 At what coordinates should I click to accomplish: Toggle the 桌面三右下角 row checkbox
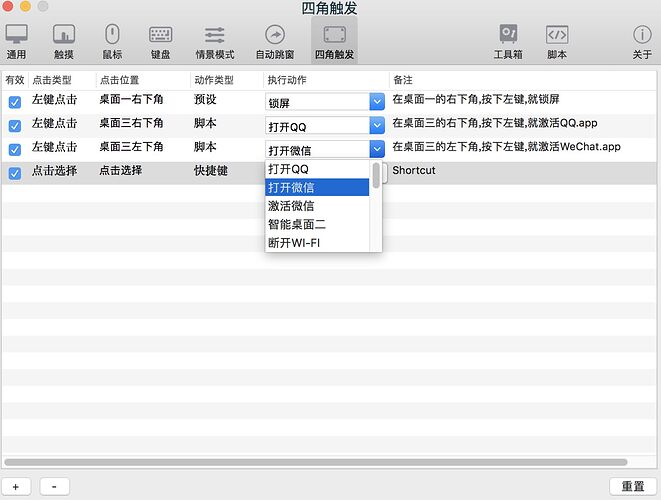click(x=15, y=126)
